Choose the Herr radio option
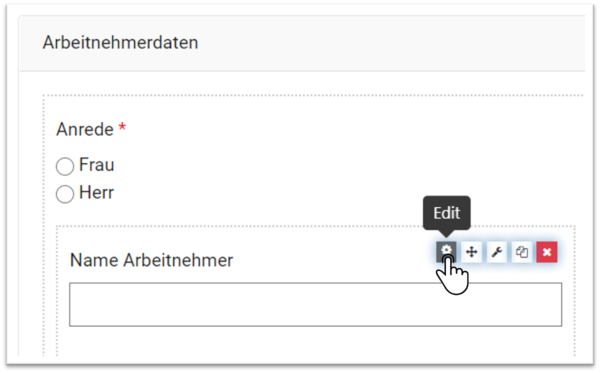Image resolution: width=600 pixels, height=373 pixels. click(65, 194)
